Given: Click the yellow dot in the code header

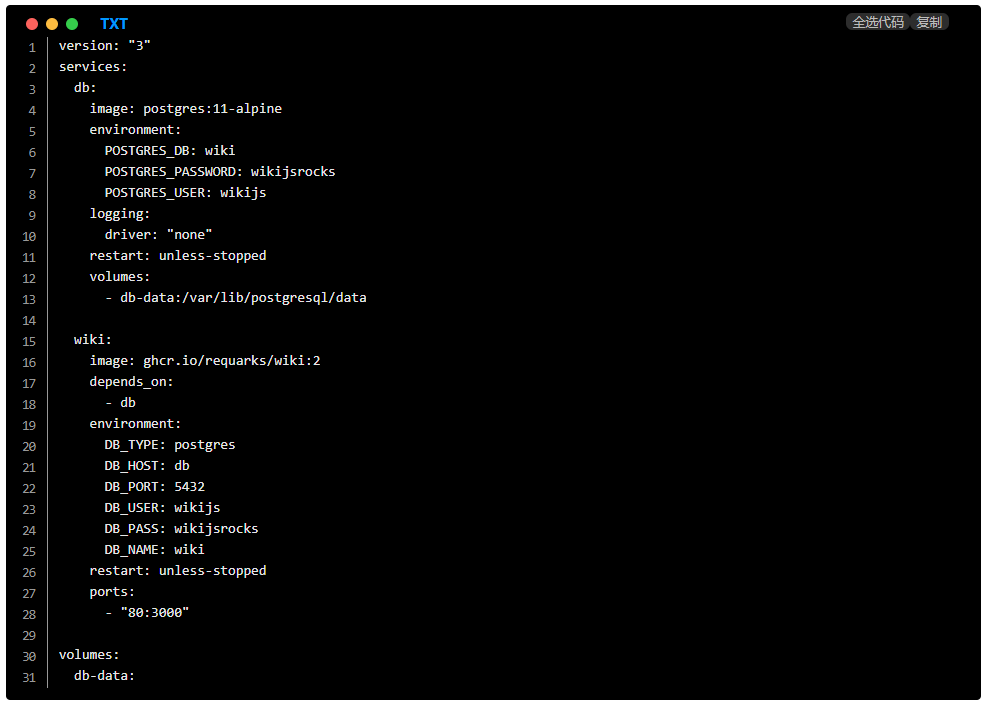Looking at the screenshot, I should pos(52,24).
